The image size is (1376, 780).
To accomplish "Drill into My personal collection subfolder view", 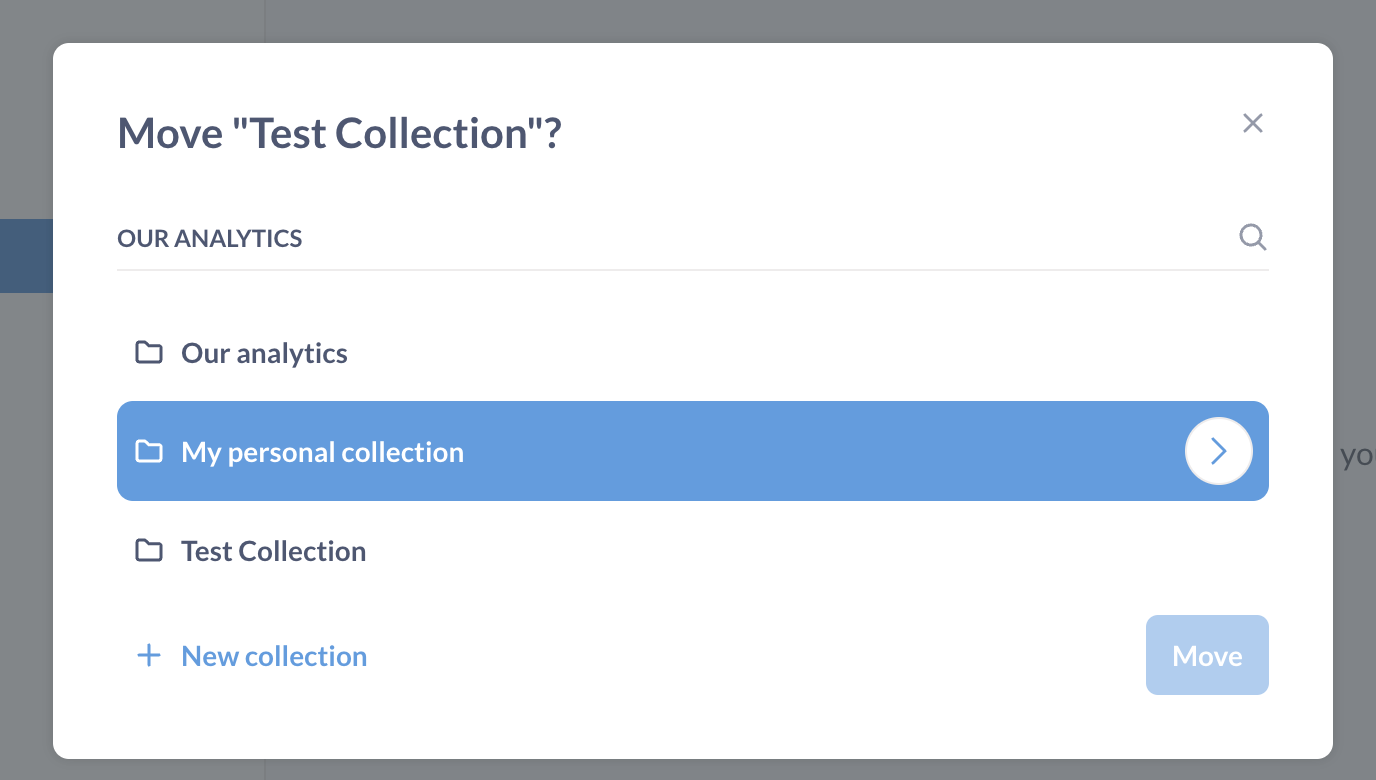I will click(x=1218, y=451).
